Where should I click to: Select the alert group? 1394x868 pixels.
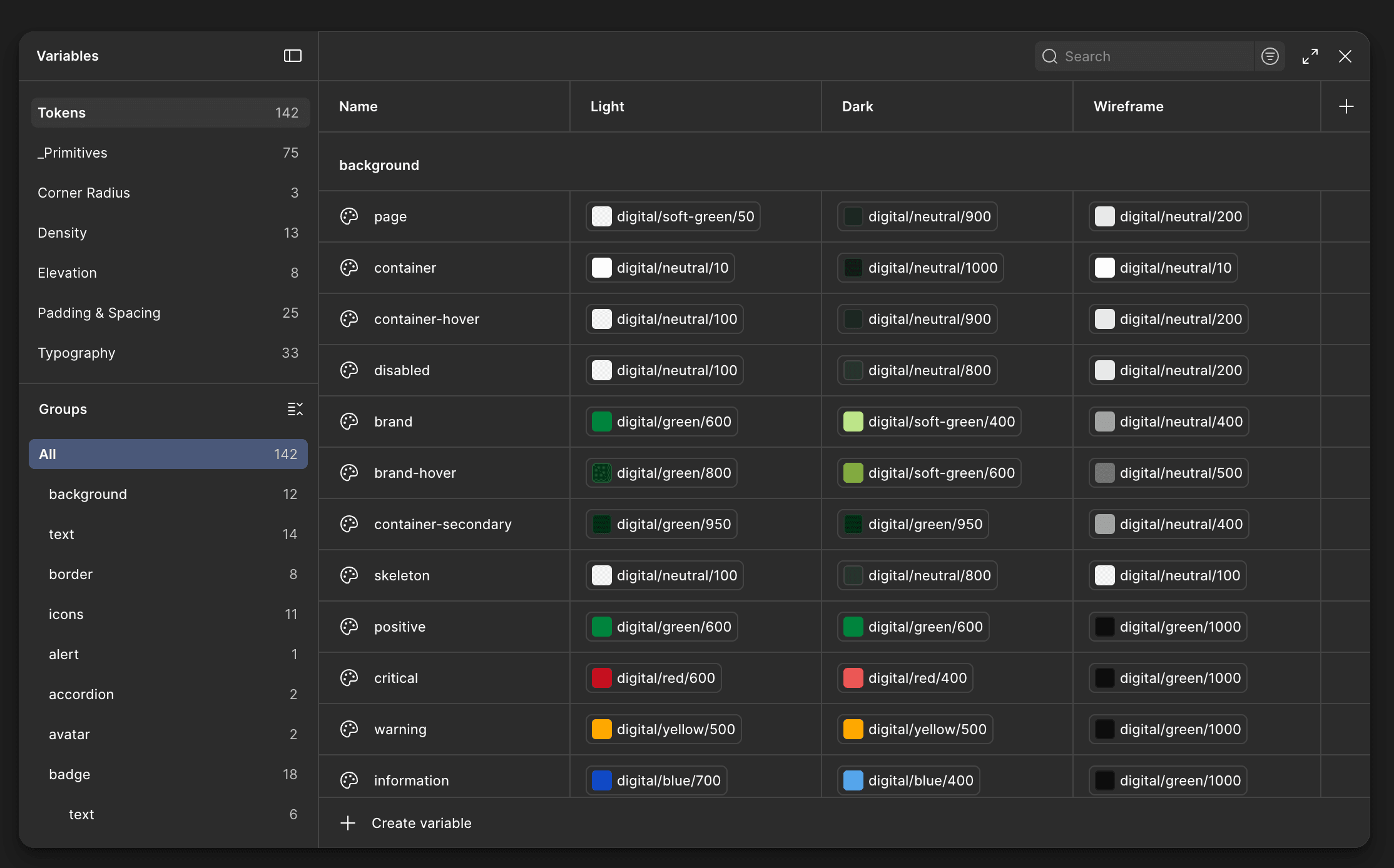168,654
